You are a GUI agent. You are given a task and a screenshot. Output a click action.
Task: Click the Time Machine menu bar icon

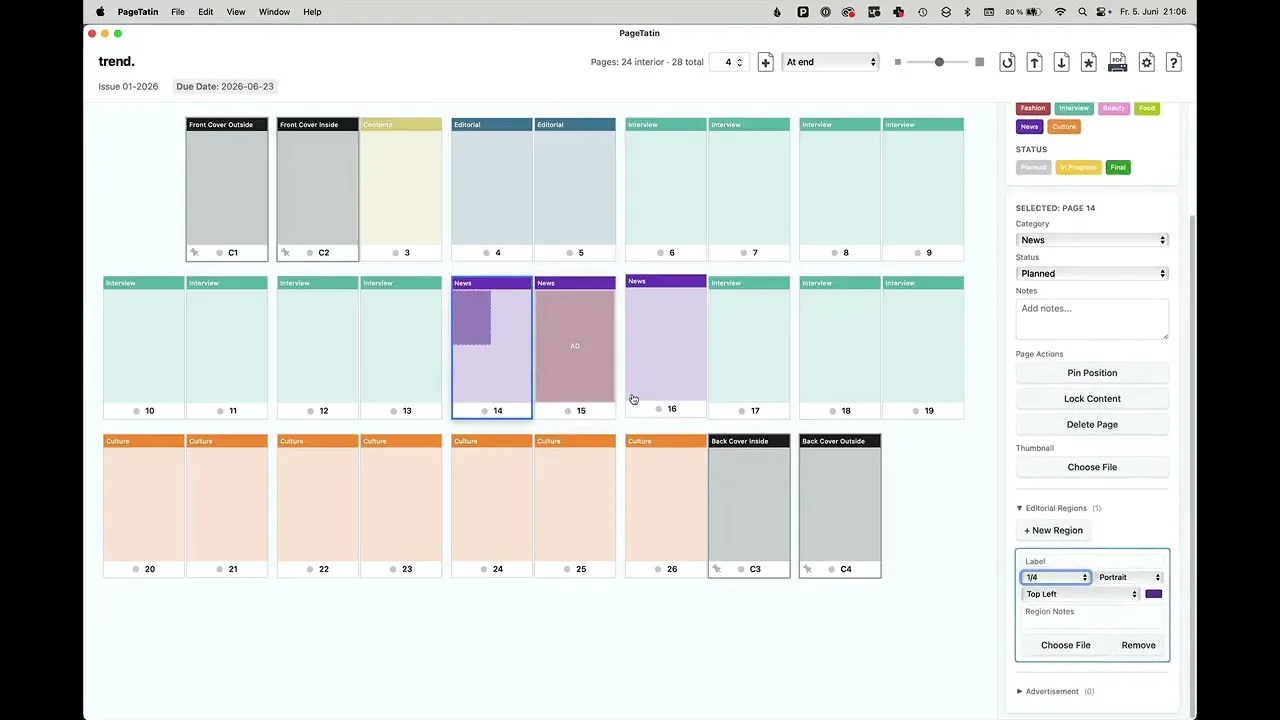click(x=922, y=12)
